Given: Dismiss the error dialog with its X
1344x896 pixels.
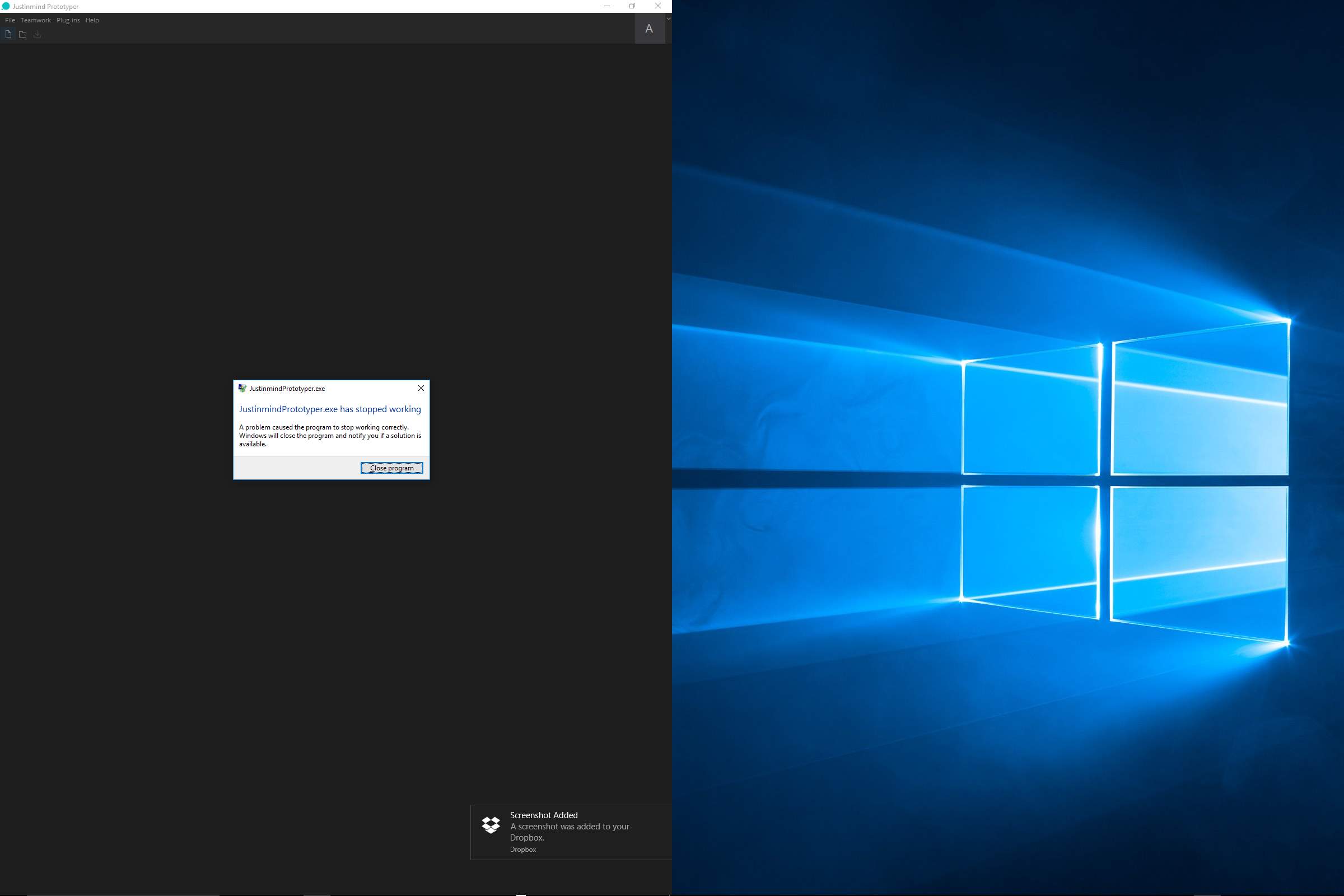Looking at the screenshot, I should point(421,388).
